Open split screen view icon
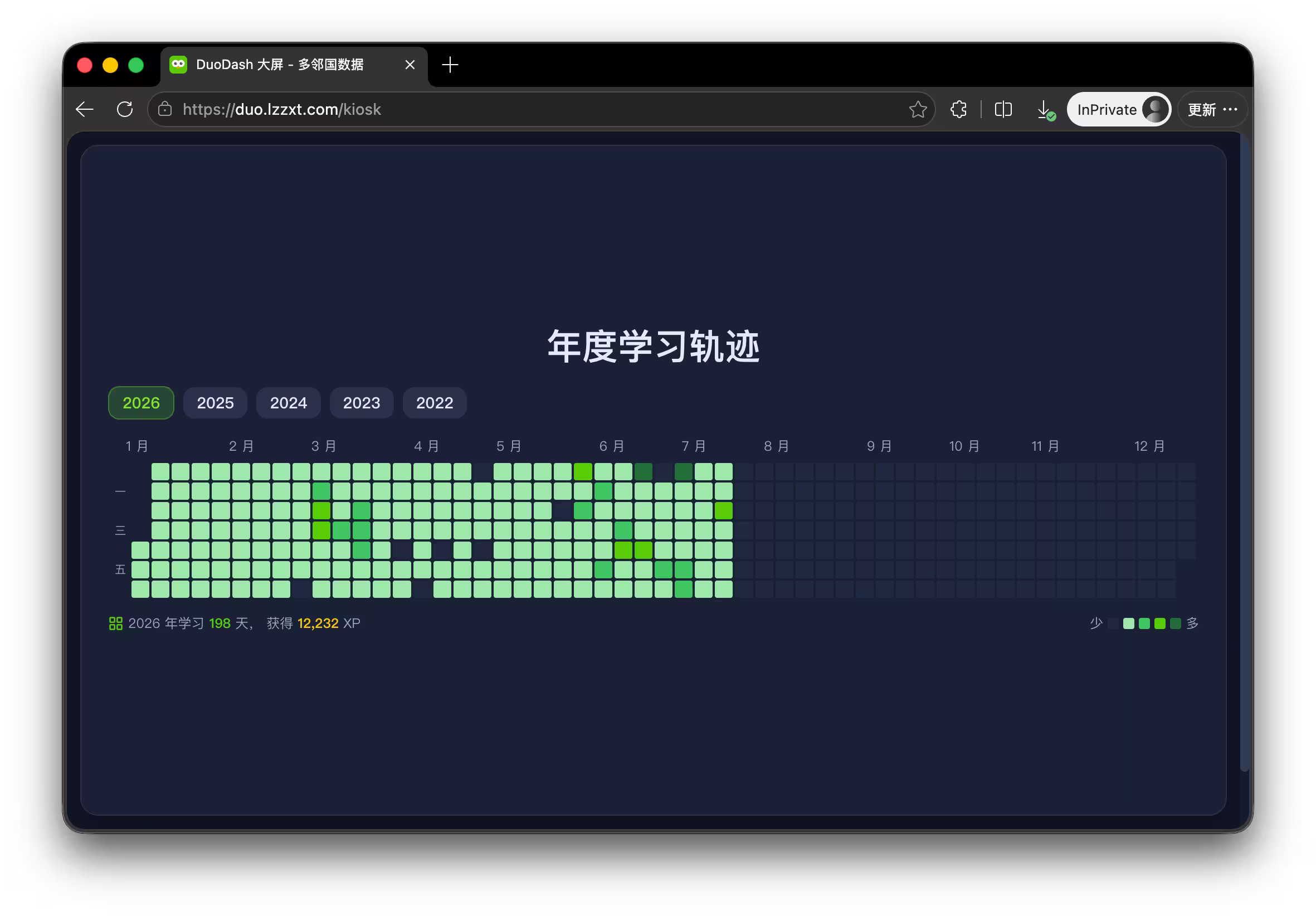Screen dimensions: 1316x916 point(1003,109)
